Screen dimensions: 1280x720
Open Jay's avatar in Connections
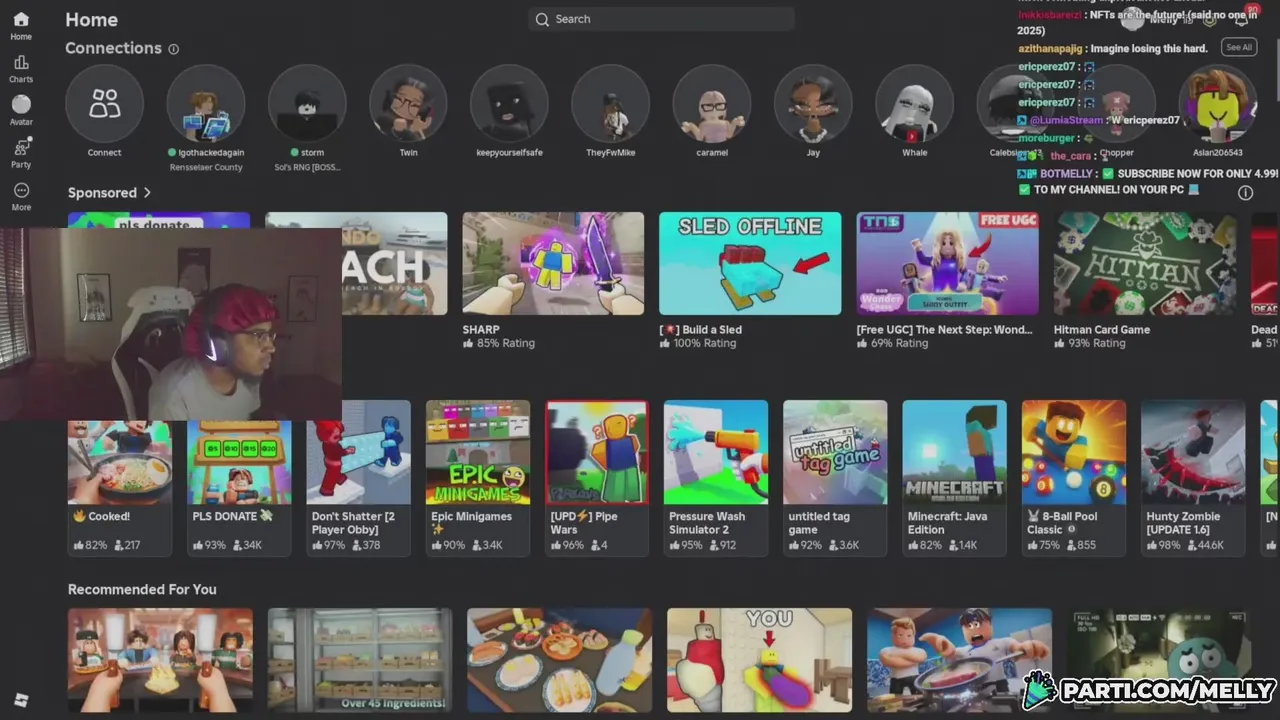click(x=813, y=104)
